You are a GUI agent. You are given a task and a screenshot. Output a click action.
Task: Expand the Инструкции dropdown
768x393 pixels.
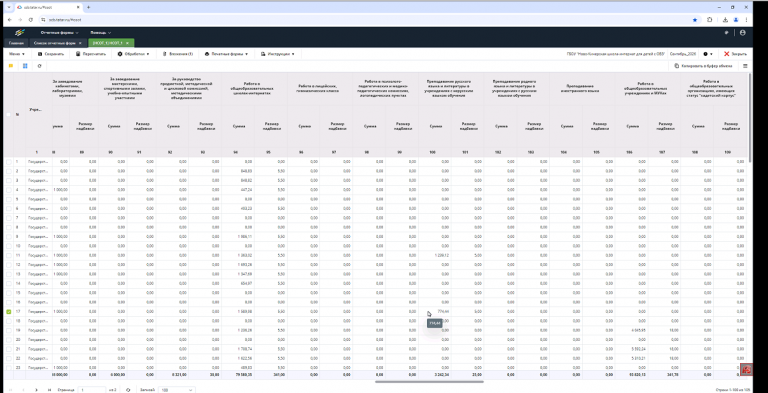278,54
